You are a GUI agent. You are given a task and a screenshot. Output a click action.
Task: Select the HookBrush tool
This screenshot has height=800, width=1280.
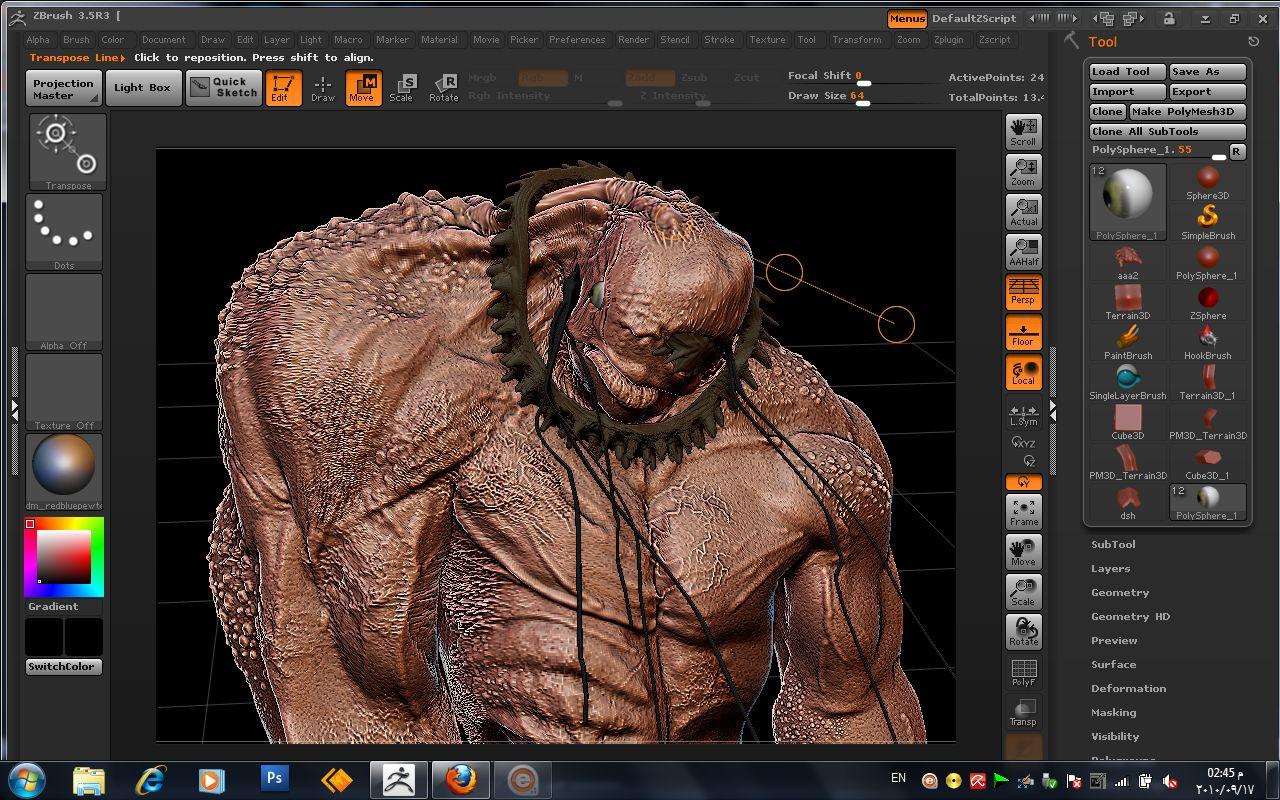[1208, 343]
